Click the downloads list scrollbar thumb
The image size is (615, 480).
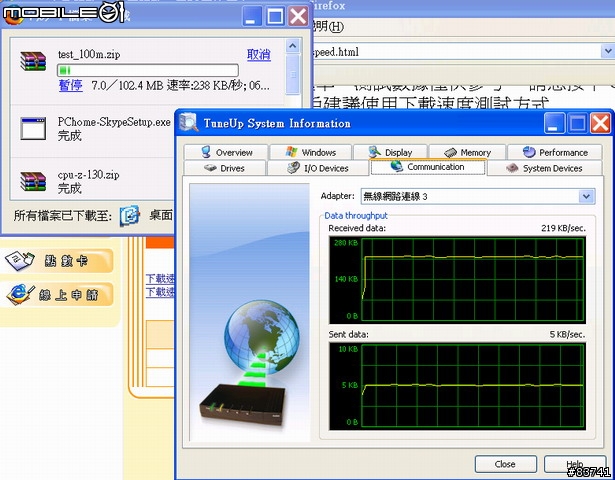point(293,74)
